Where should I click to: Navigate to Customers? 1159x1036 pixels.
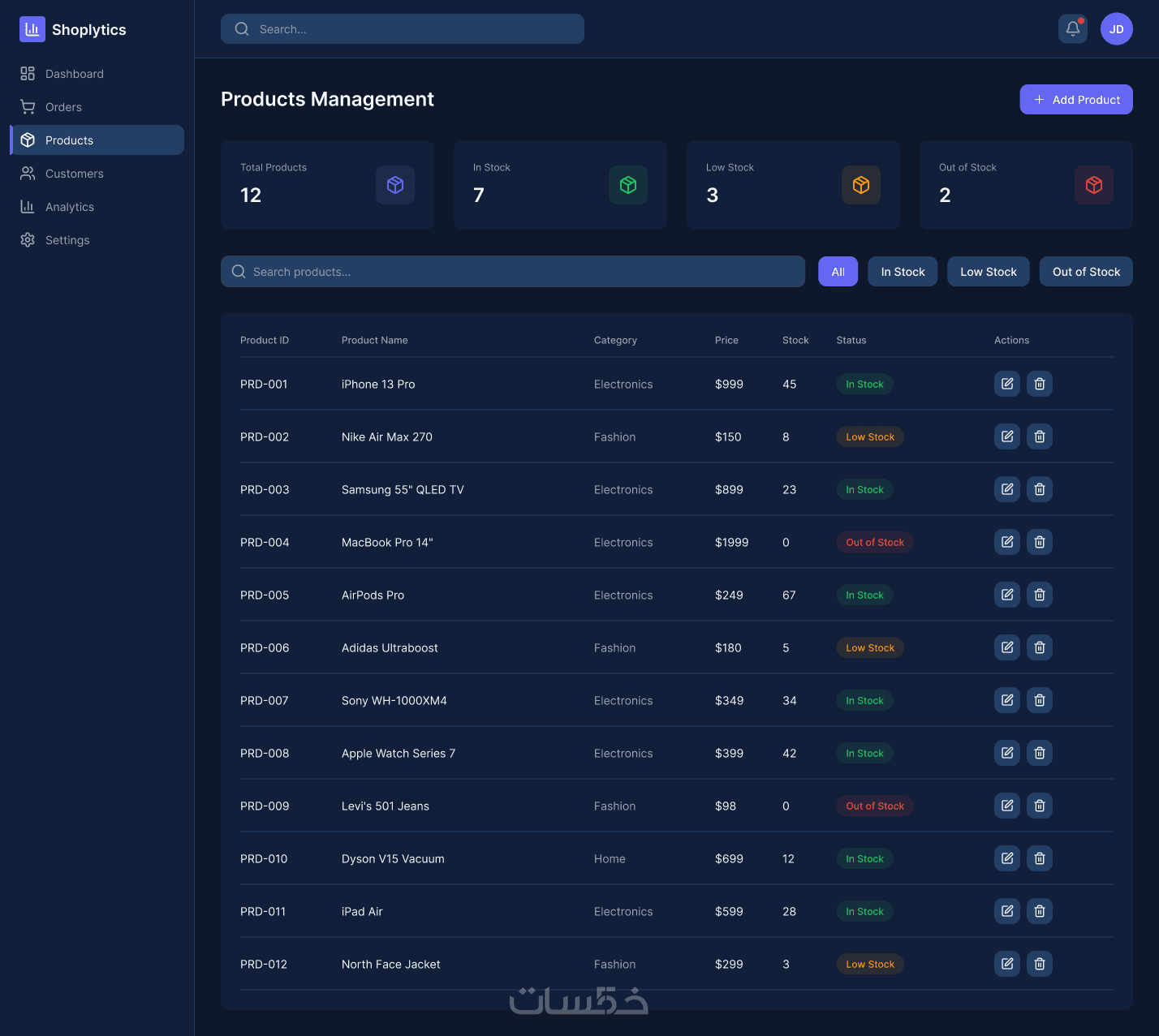[97, 174]
